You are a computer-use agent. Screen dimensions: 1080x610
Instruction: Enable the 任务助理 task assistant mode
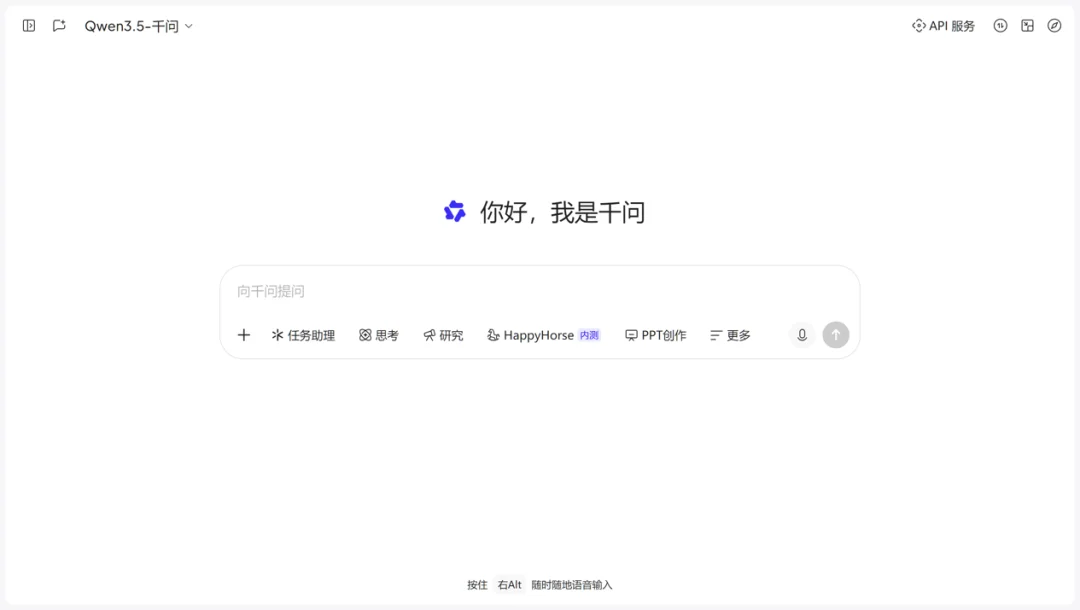point(303,335)
